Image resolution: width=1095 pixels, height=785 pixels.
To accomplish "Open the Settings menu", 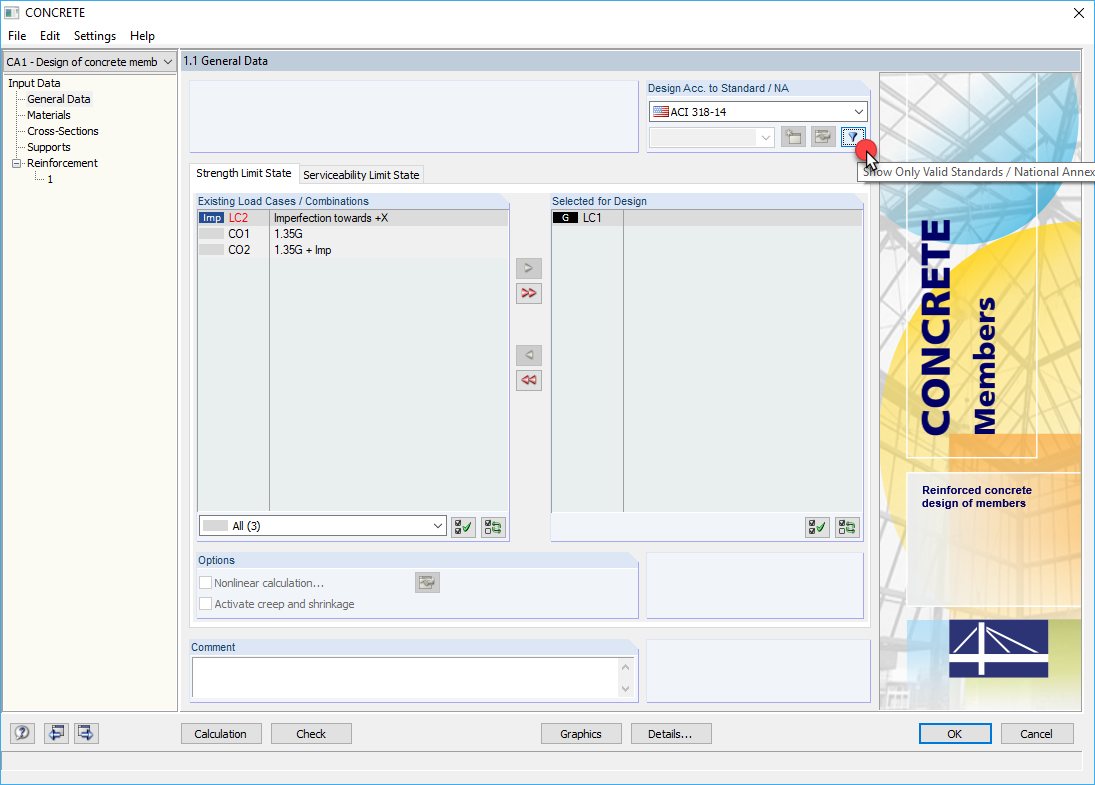I will click(94, 35).
